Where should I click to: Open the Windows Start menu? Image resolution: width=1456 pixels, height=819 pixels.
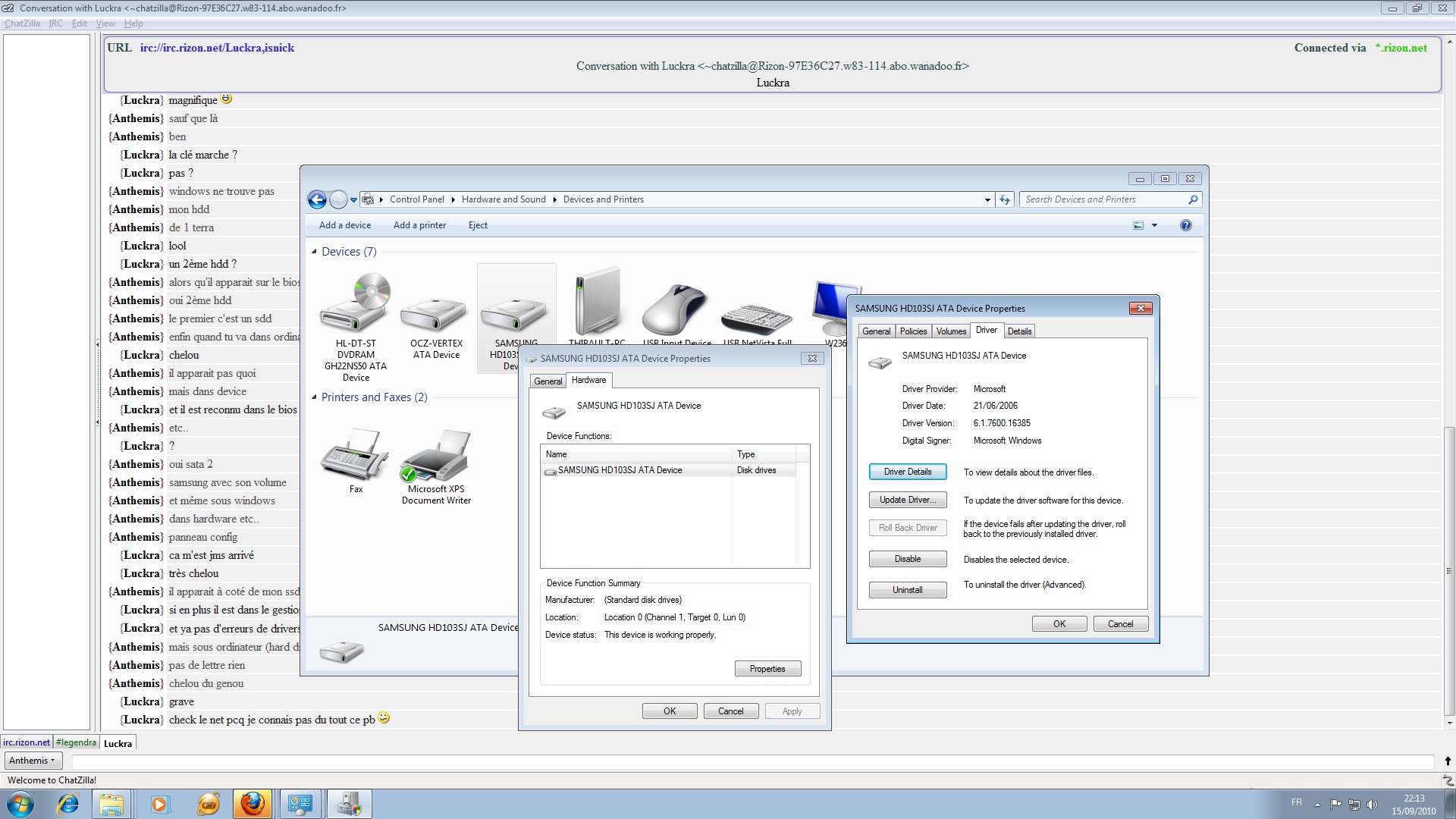click(20, 804)
